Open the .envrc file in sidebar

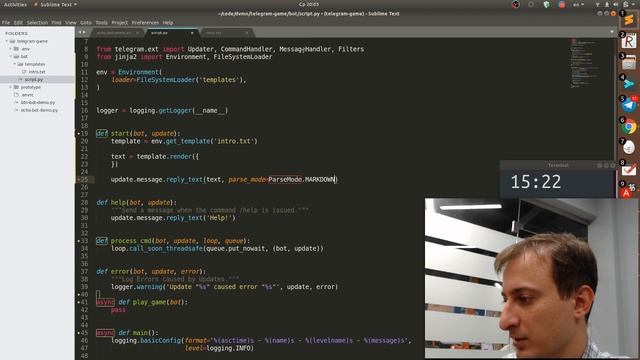pos(27,95)
